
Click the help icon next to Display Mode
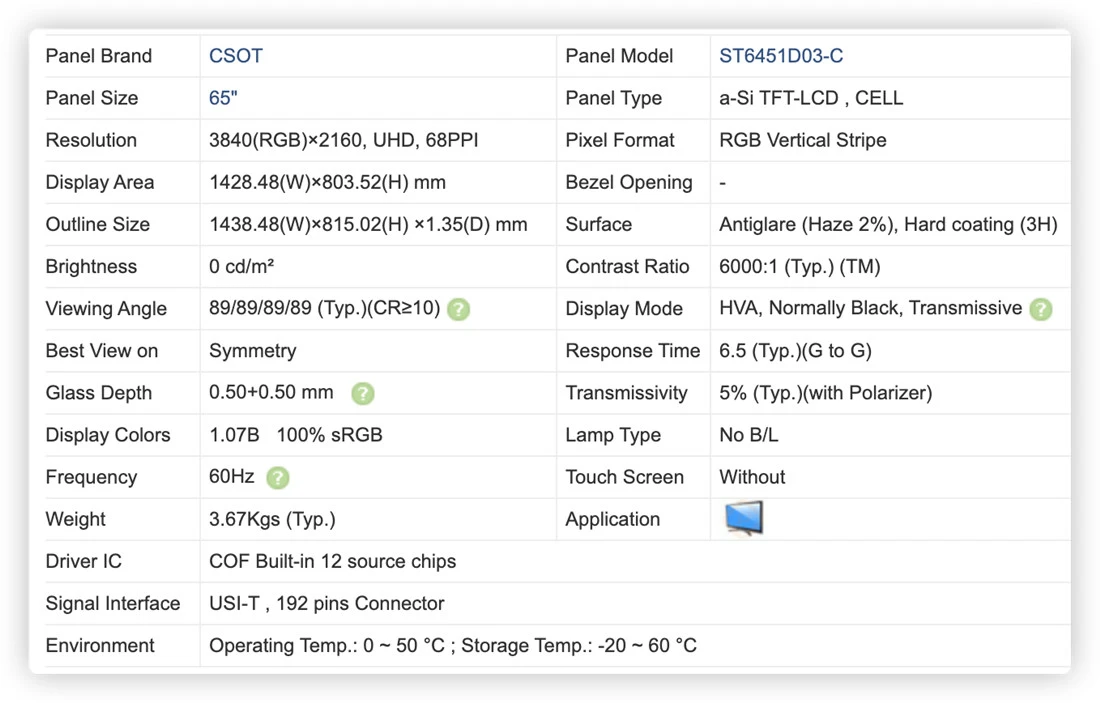(1040, 309)
